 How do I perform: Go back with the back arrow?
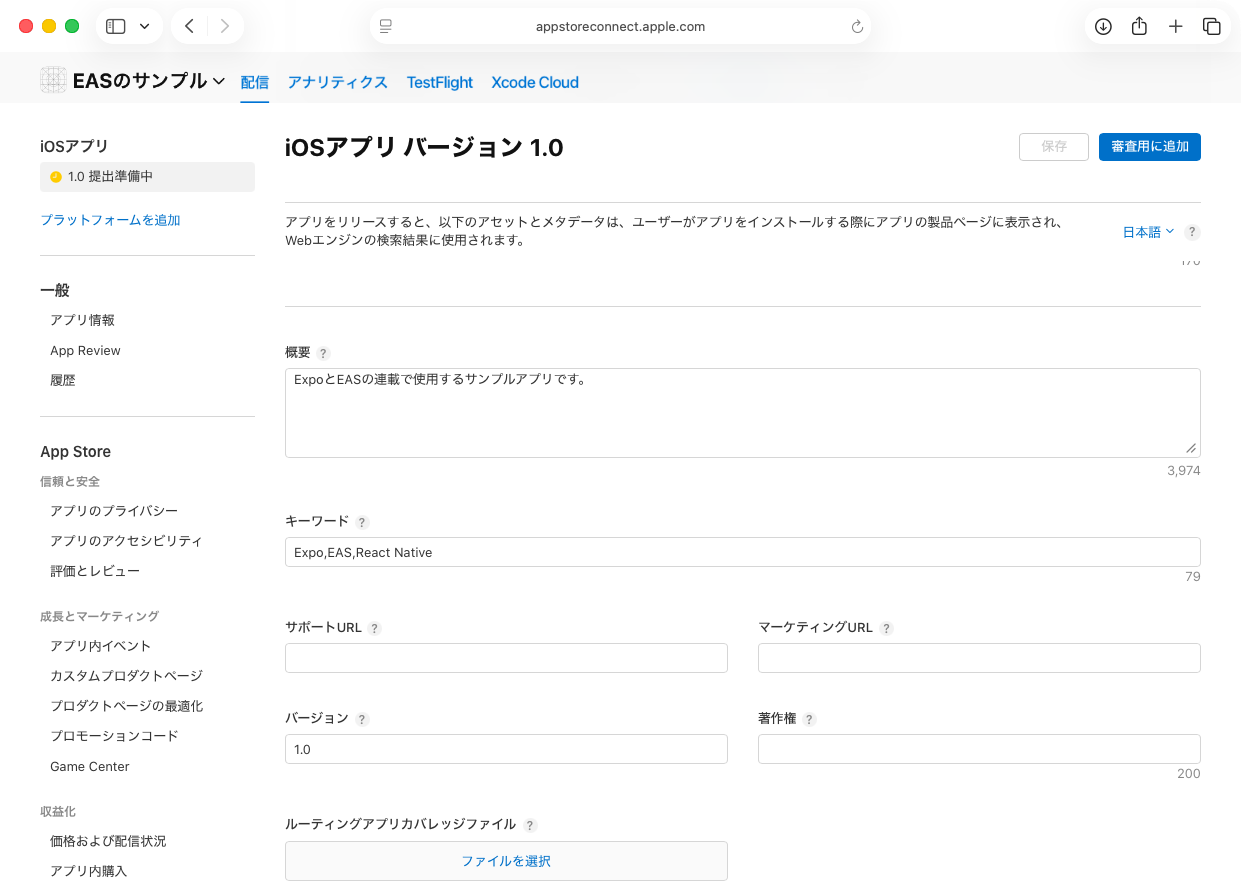coord(189,27)
